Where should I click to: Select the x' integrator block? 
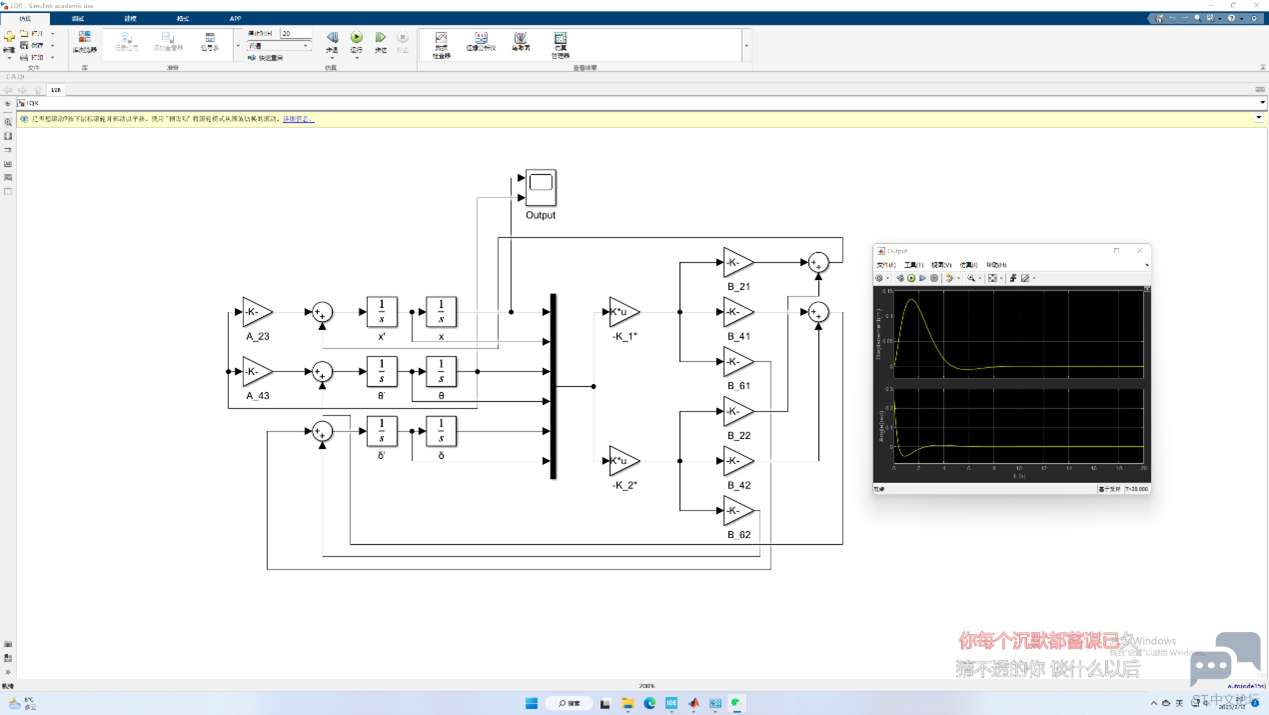381,312
